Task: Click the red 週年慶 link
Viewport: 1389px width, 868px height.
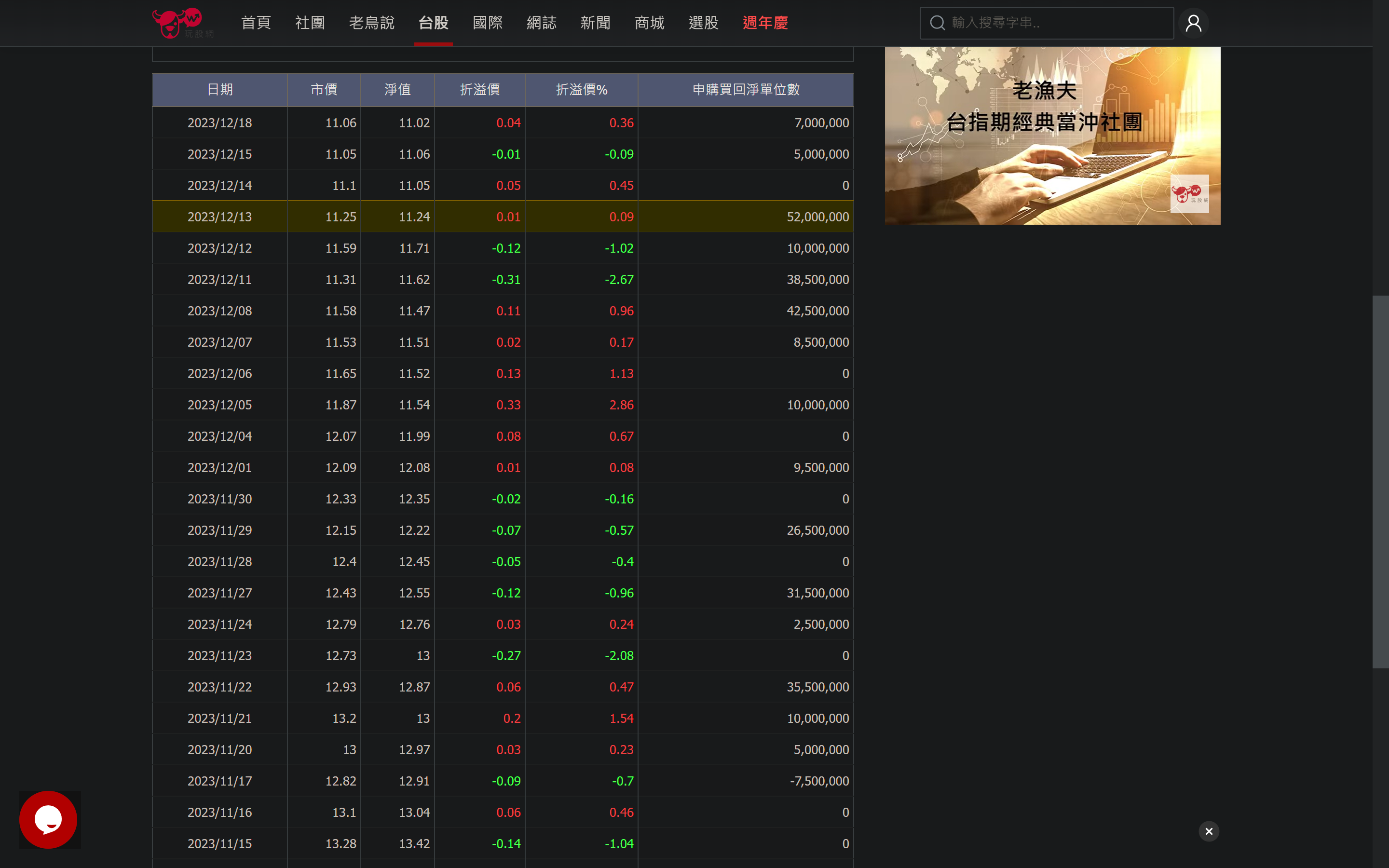Action: click(x=765, y=23)
